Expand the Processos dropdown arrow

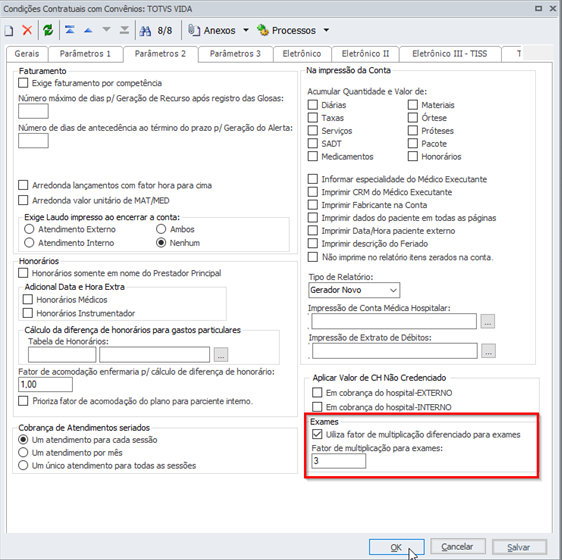click(326, 30)
